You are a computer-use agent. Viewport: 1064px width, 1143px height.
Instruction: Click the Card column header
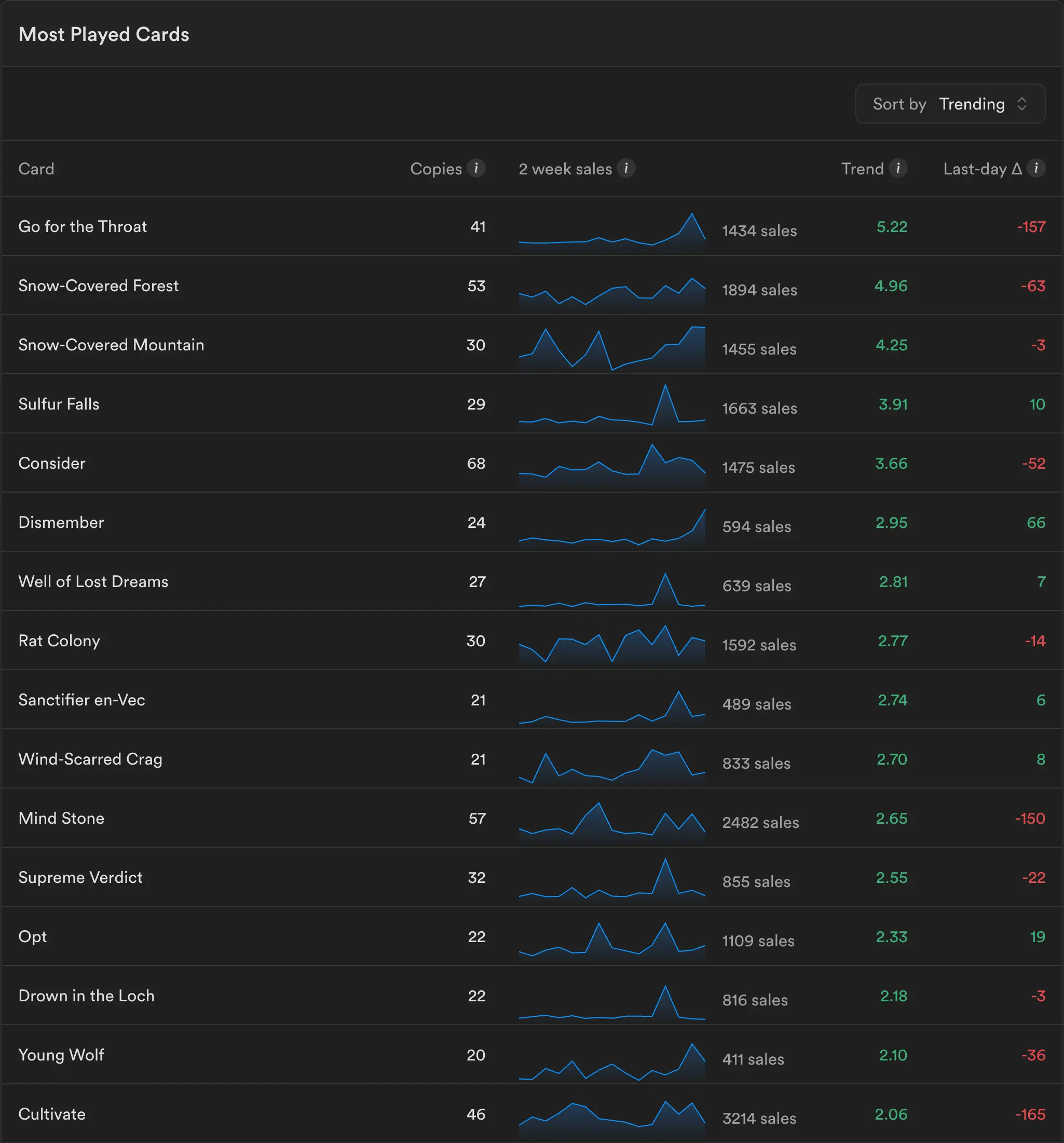pos(36,169)
